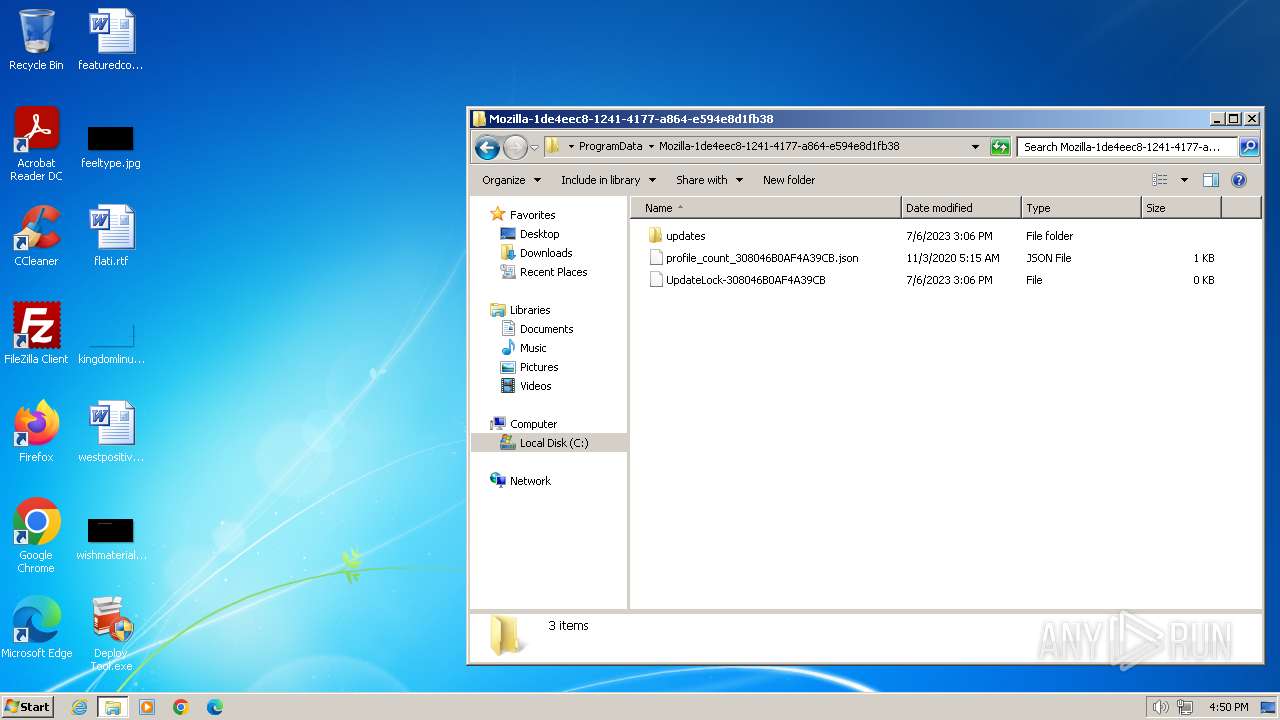
Task: Open the Include in library dropdown
Action: [x=608, y=180]
